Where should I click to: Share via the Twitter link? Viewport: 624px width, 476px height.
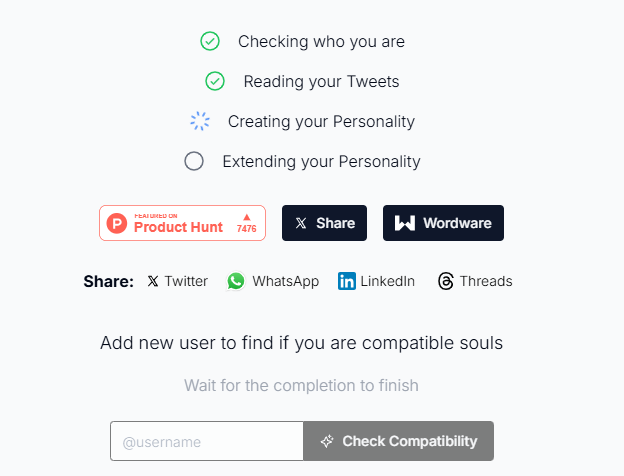(x=186, y=281)
